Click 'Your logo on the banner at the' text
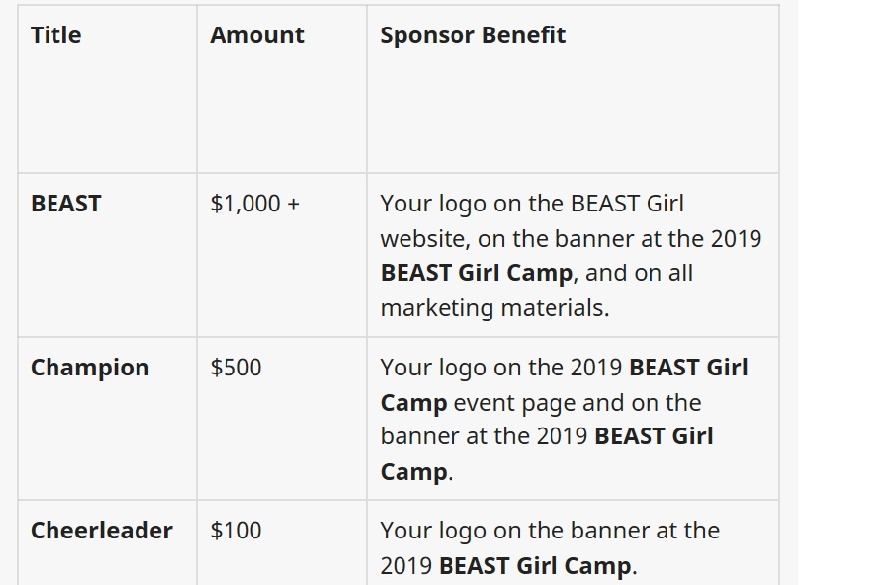878x585 pixels. click(550, 530)
